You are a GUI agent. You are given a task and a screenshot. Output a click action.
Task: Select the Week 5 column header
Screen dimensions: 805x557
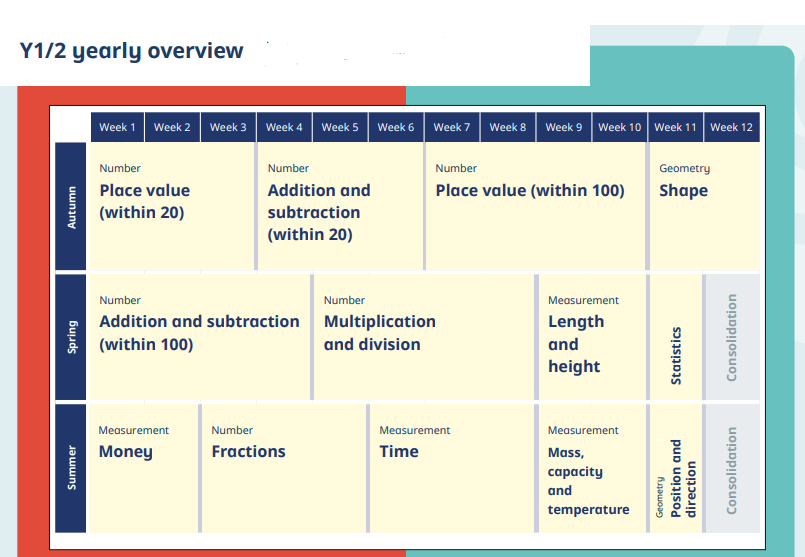click(x=340, y=127)
